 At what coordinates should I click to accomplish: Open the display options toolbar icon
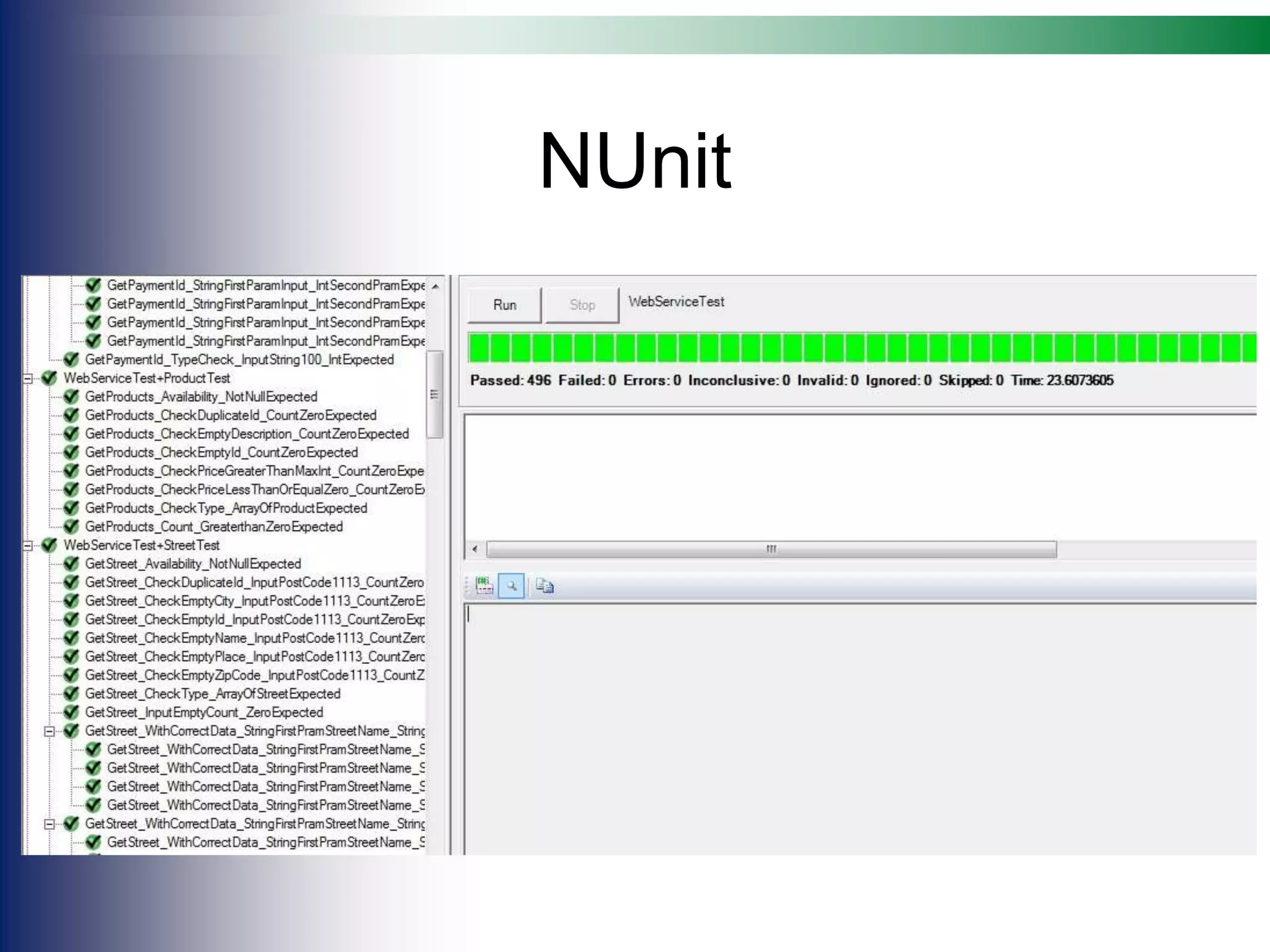click(x=484, y=586)
